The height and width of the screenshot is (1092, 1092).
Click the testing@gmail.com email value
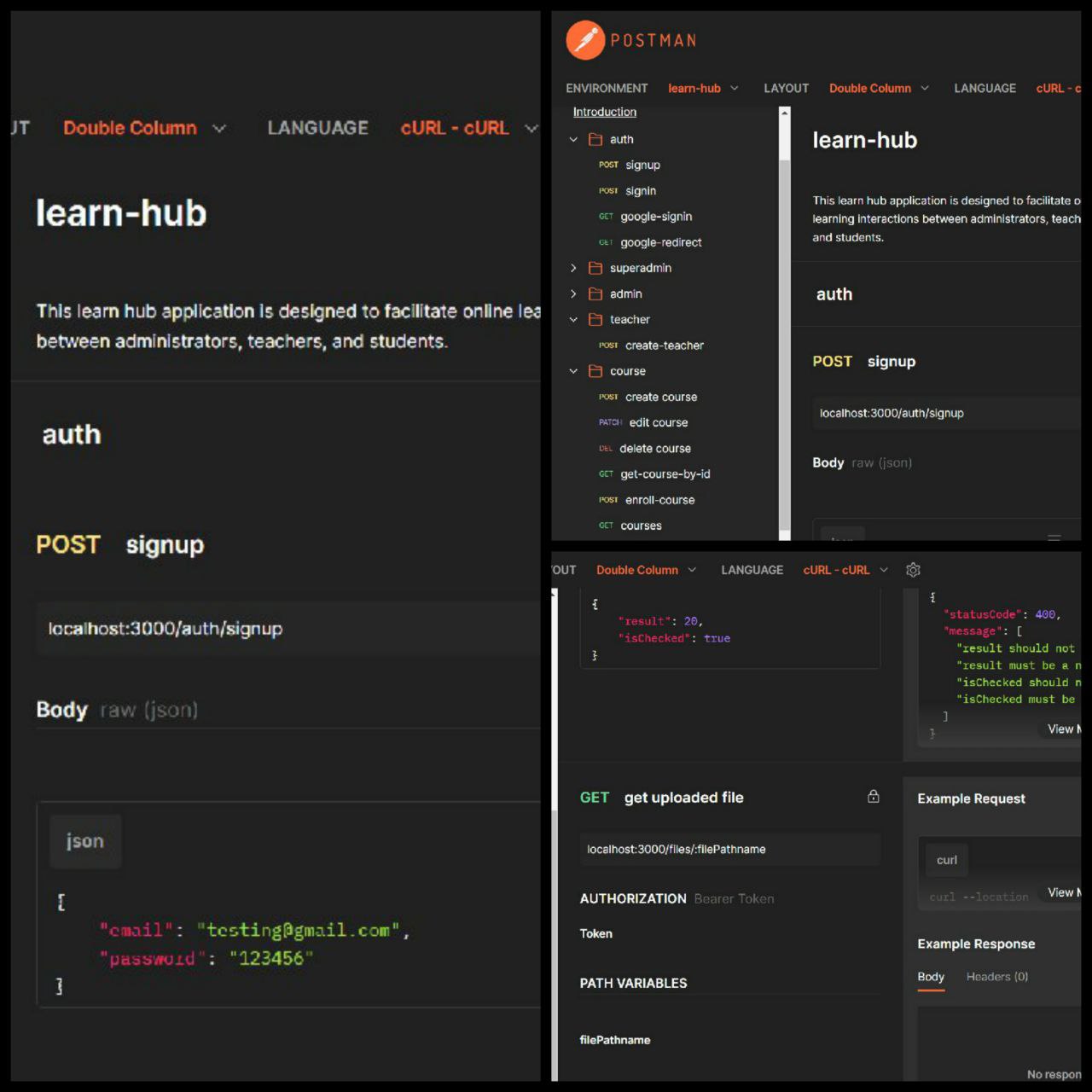(299, 930)
